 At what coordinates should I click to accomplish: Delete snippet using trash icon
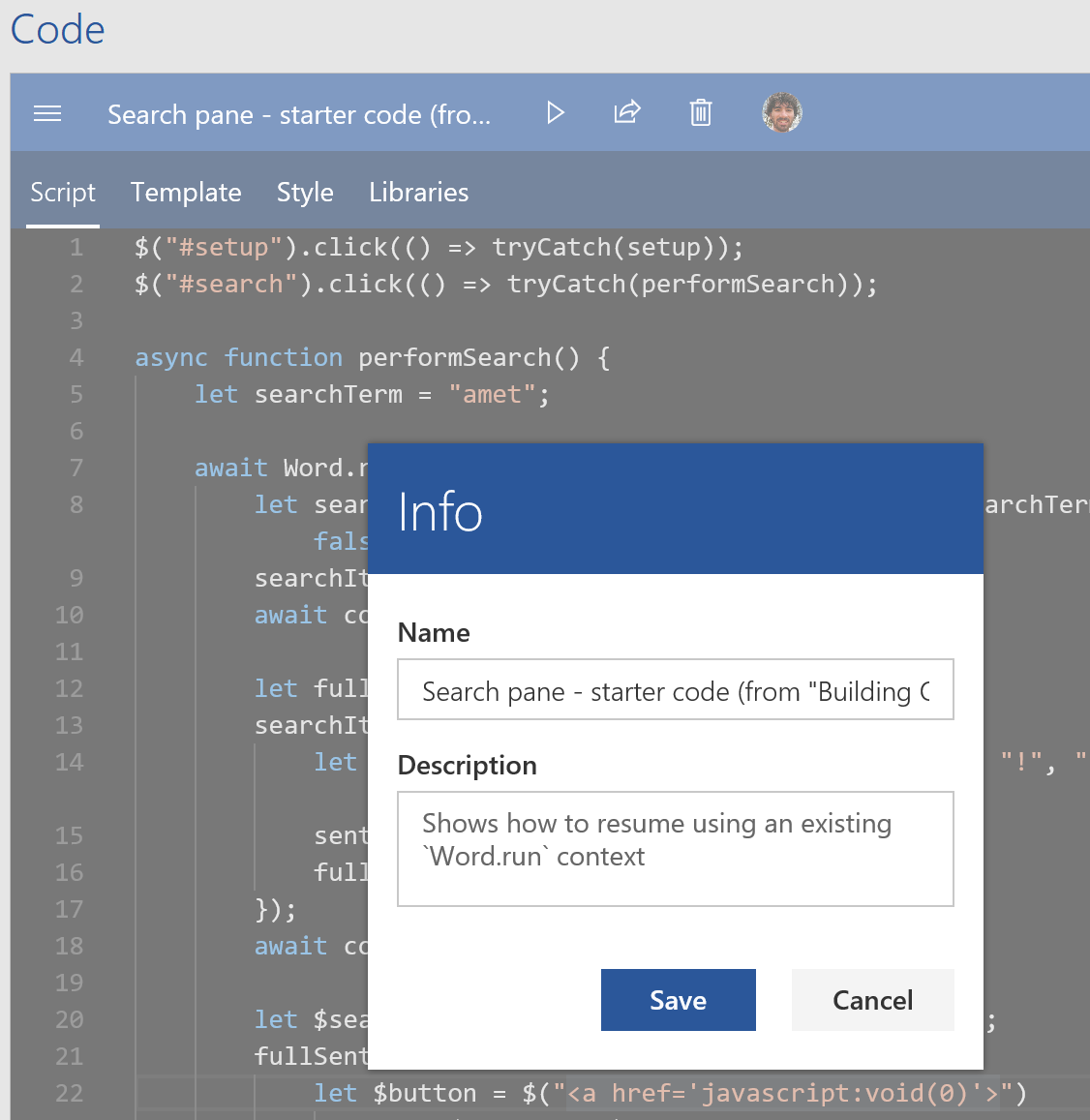(x=701, y=113)
